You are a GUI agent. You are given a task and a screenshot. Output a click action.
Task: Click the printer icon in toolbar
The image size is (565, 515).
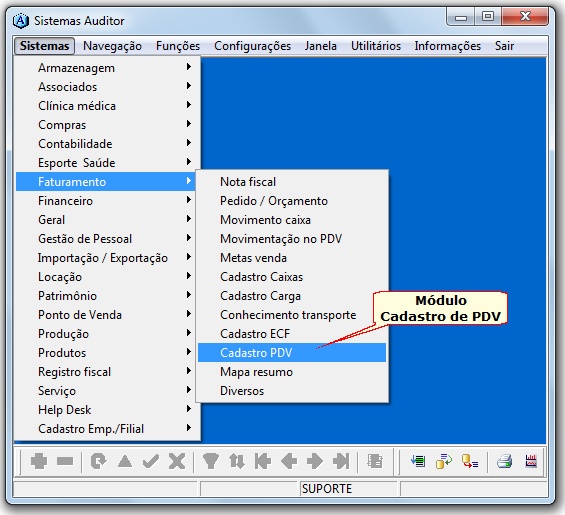504,461
